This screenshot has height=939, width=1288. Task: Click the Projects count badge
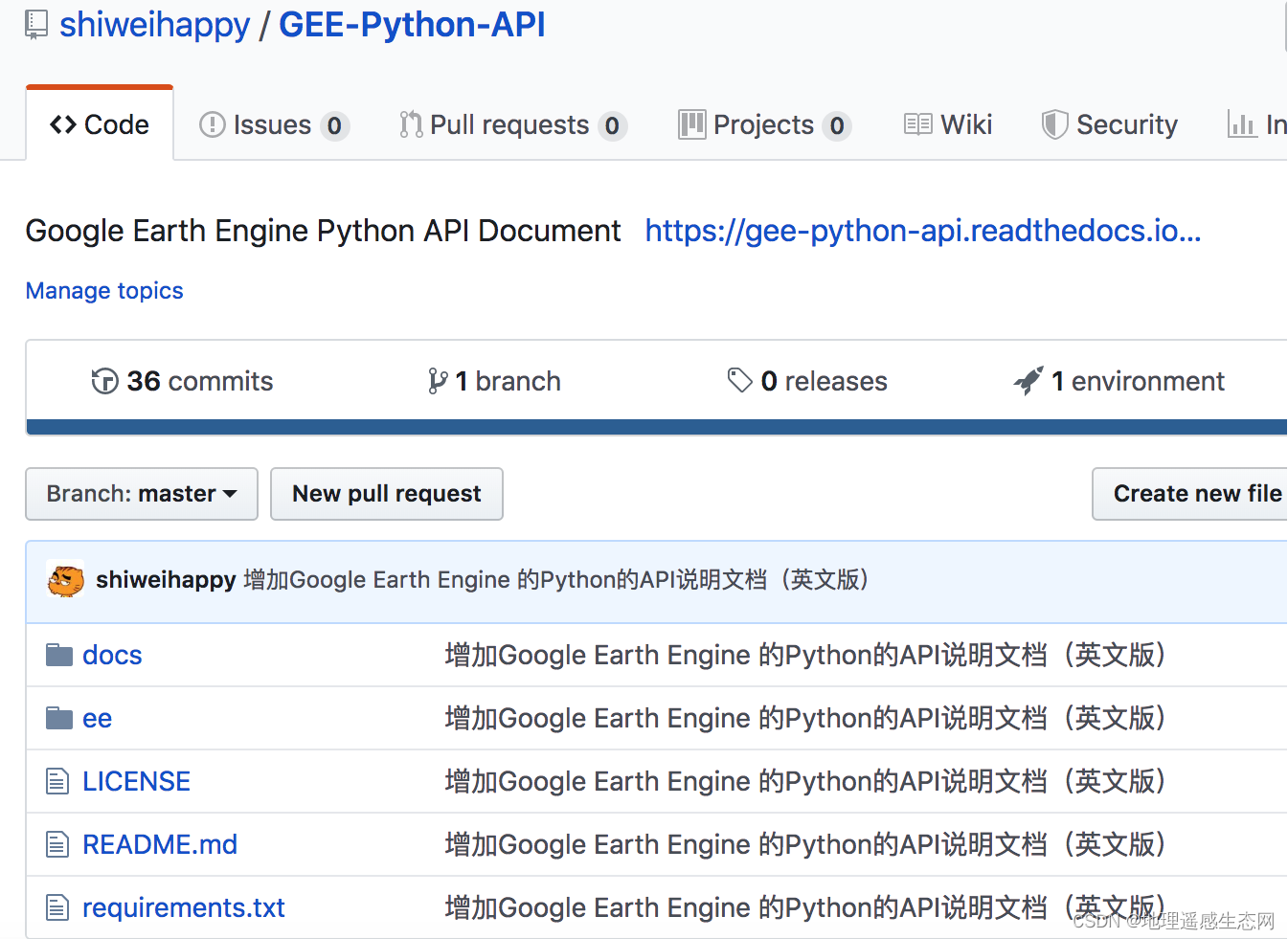[837, 125]
